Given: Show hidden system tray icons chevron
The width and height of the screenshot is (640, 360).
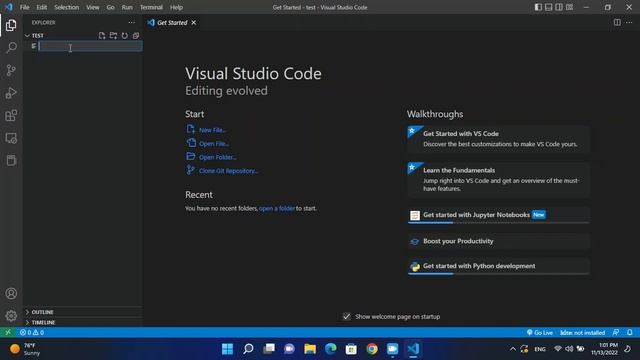Looking at the screenshot, I should tap(513, 349).
